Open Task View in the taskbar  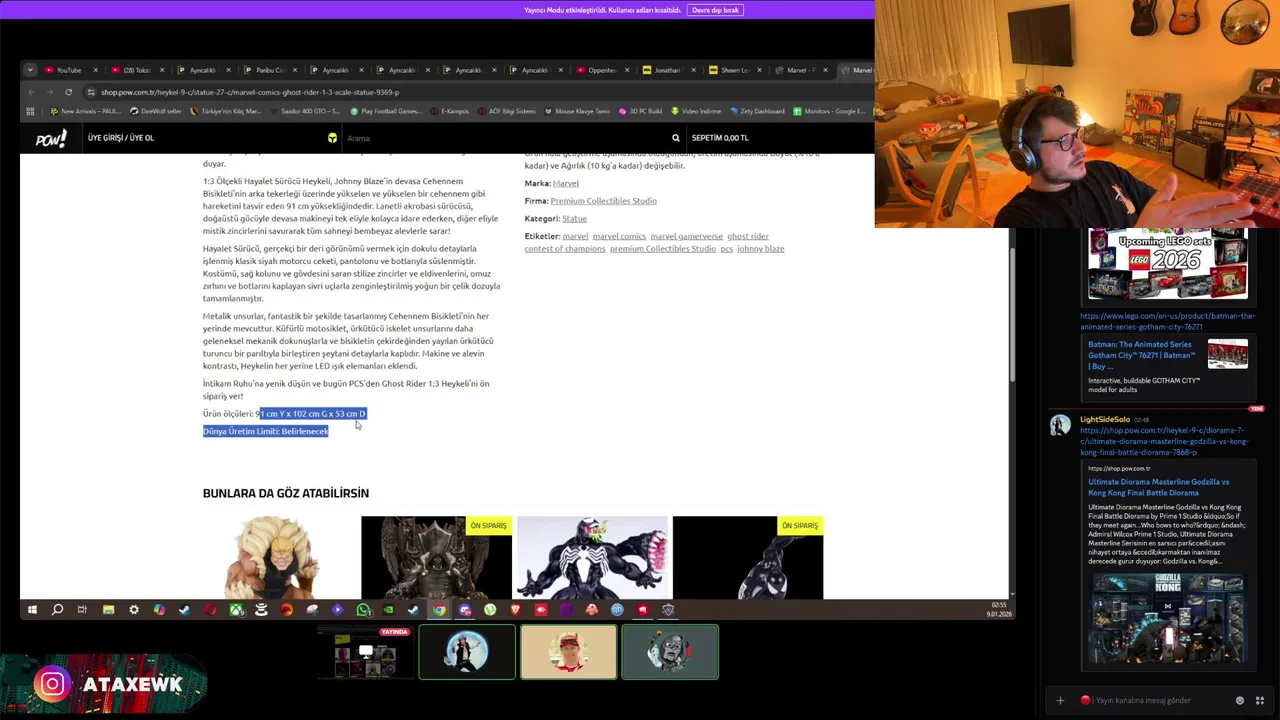tap(82, 610)
